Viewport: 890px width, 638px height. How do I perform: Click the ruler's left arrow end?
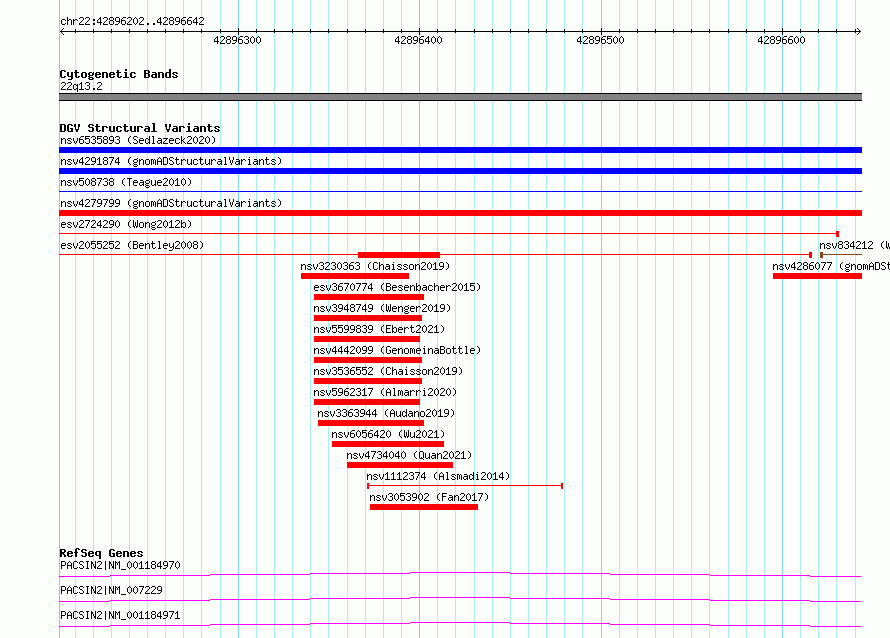click(x=62, y=31)
